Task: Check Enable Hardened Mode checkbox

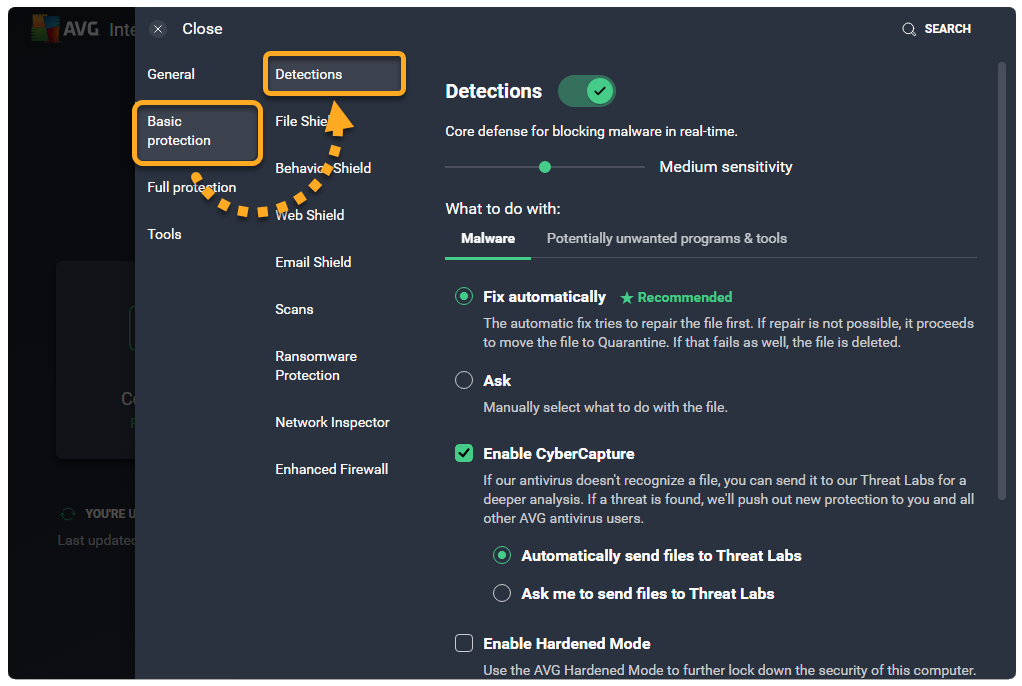Action: [464, 643]
